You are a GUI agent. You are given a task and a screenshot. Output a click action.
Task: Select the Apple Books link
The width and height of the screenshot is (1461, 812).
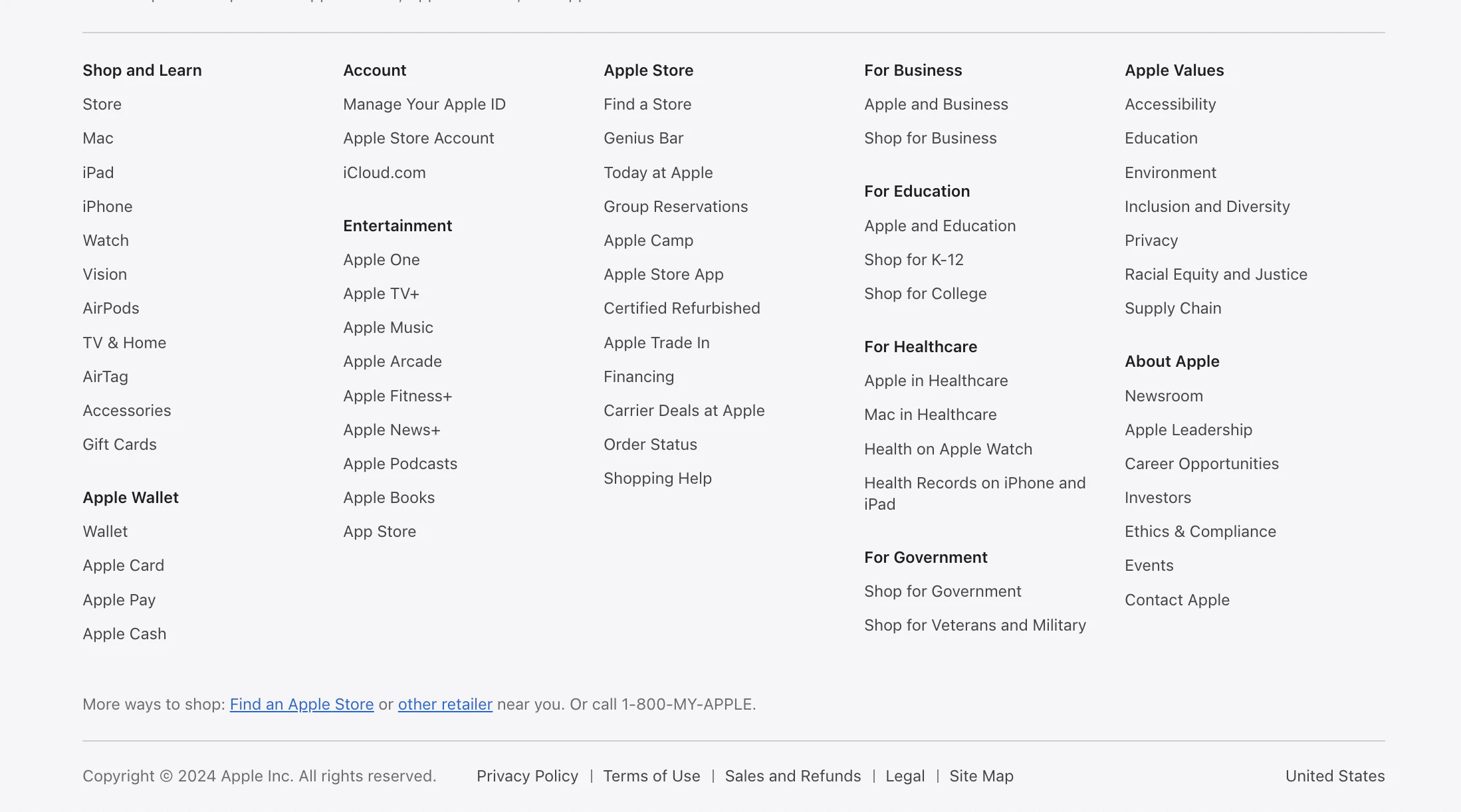(389, 498)
